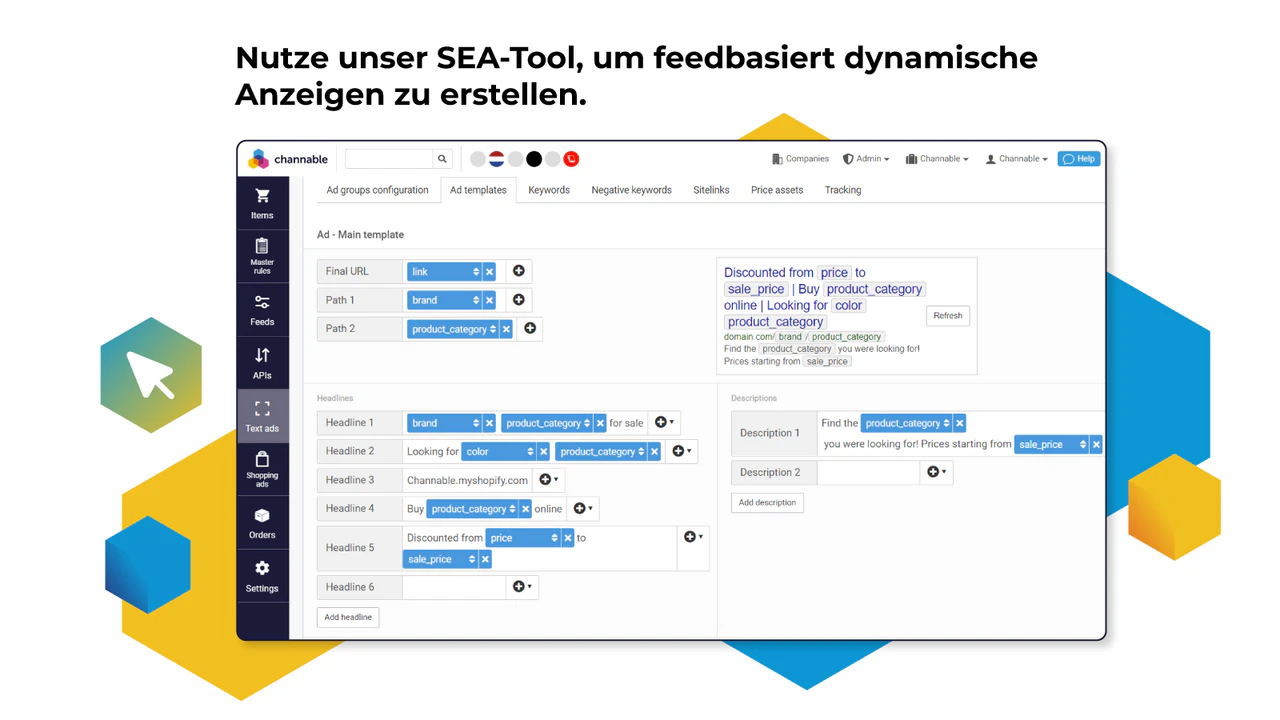
Task: Add a field to Final URL
Action: [x=518, y=271]
